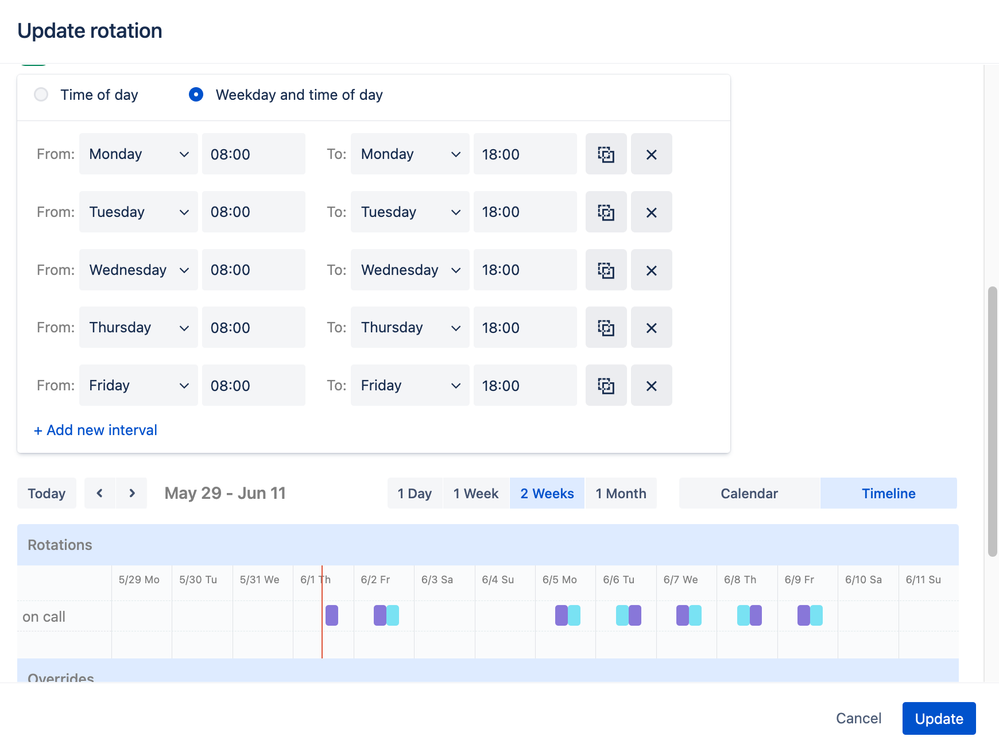Click the May 29 - Jun 11 date range
This screenshot has height=737, width=999.
tap(225, 493)
